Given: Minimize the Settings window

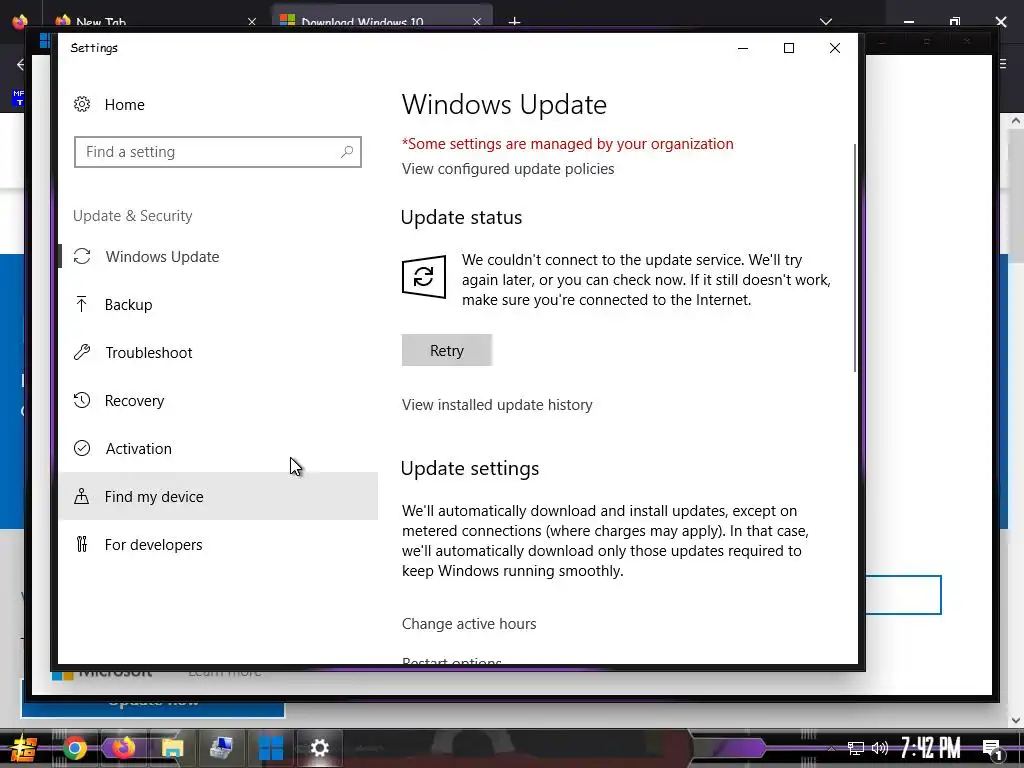Looking at the screenshot, I should coord(743,48).
